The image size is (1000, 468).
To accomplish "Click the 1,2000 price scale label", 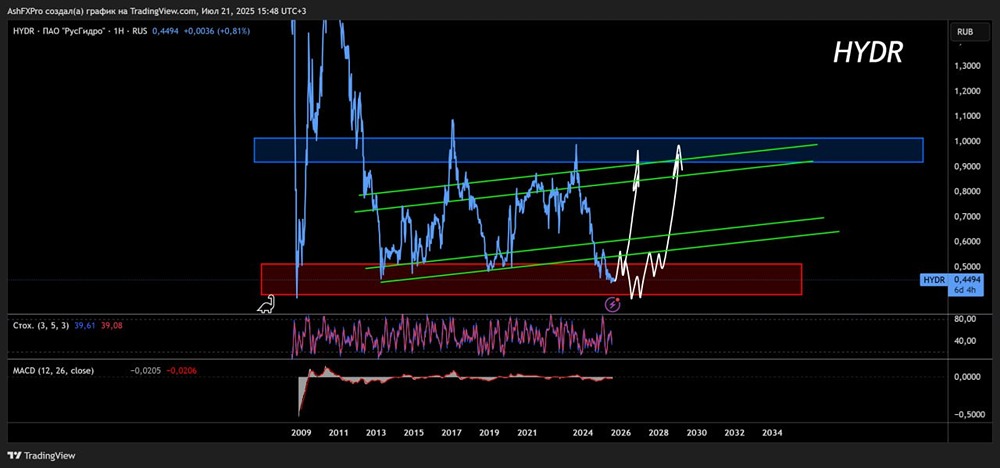I will pos(967,91).
